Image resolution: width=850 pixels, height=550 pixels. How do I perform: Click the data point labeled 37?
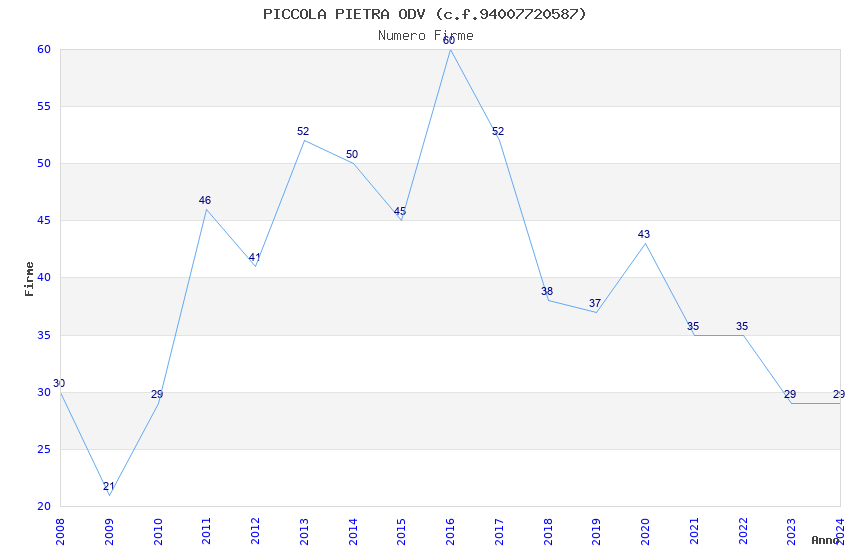[596, 312]
